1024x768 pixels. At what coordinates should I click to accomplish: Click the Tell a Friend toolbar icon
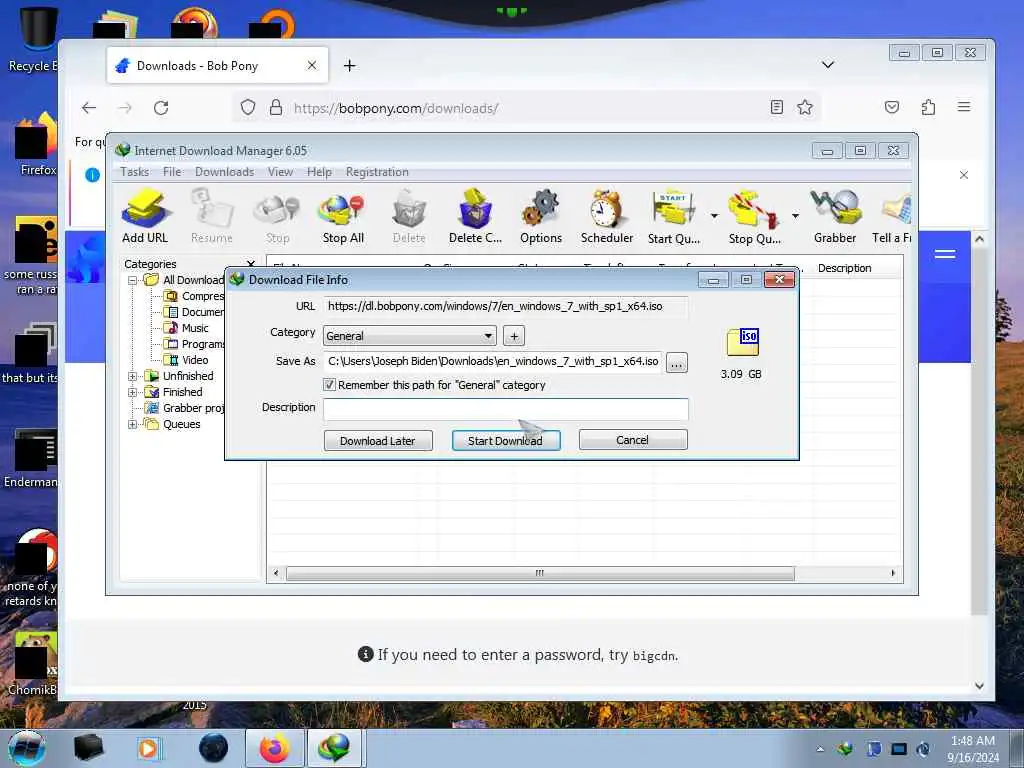click(892, 217)
